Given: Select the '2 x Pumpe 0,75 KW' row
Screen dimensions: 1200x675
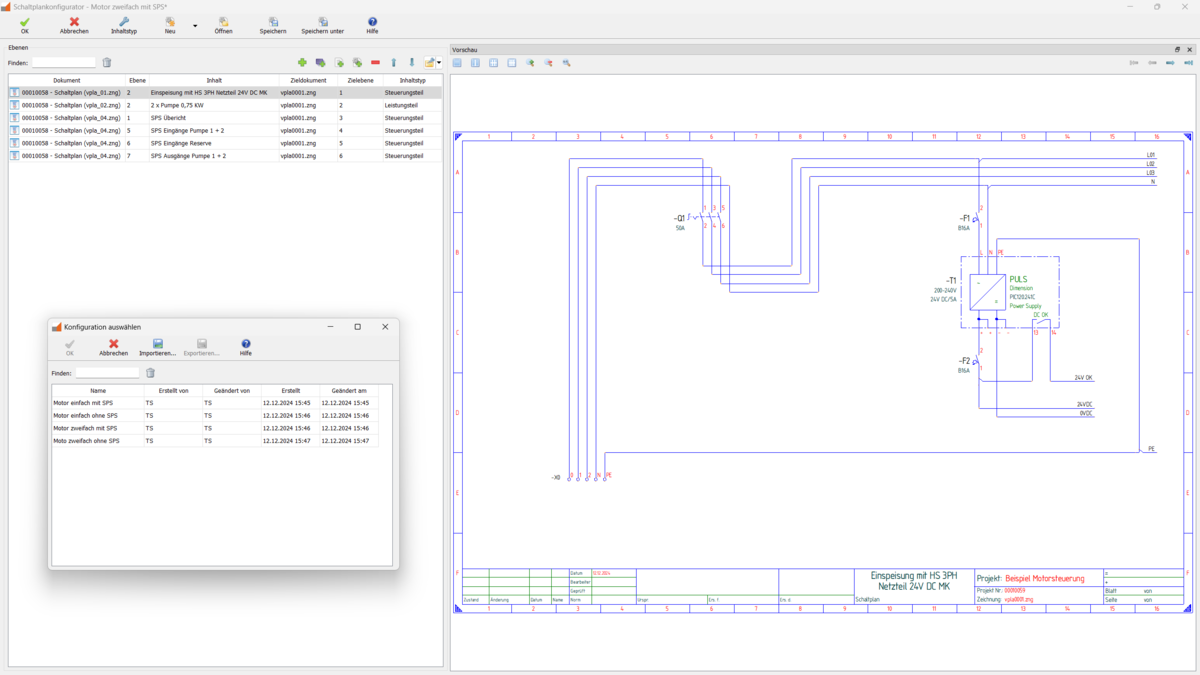Looking at the screenshot, I should [177, 105].
